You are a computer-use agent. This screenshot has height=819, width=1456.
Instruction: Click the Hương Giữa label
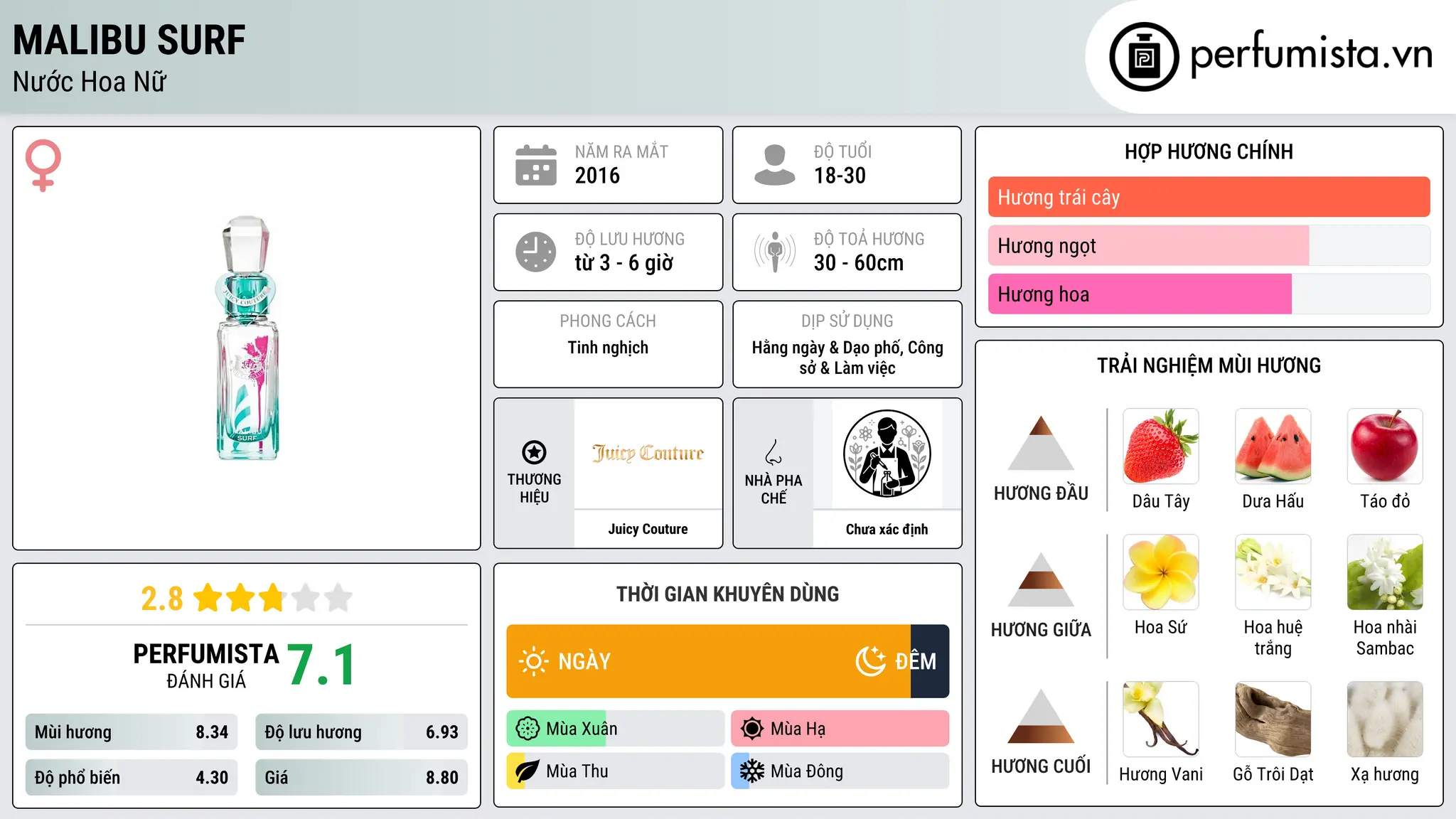1041,630
